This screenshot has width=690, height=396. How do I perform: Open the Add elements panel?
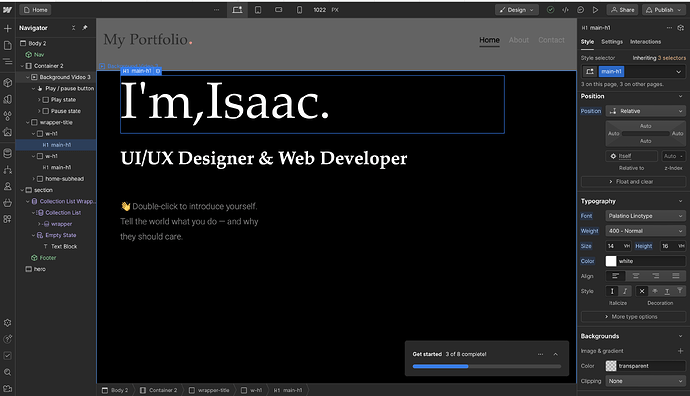tap(7, 29)
